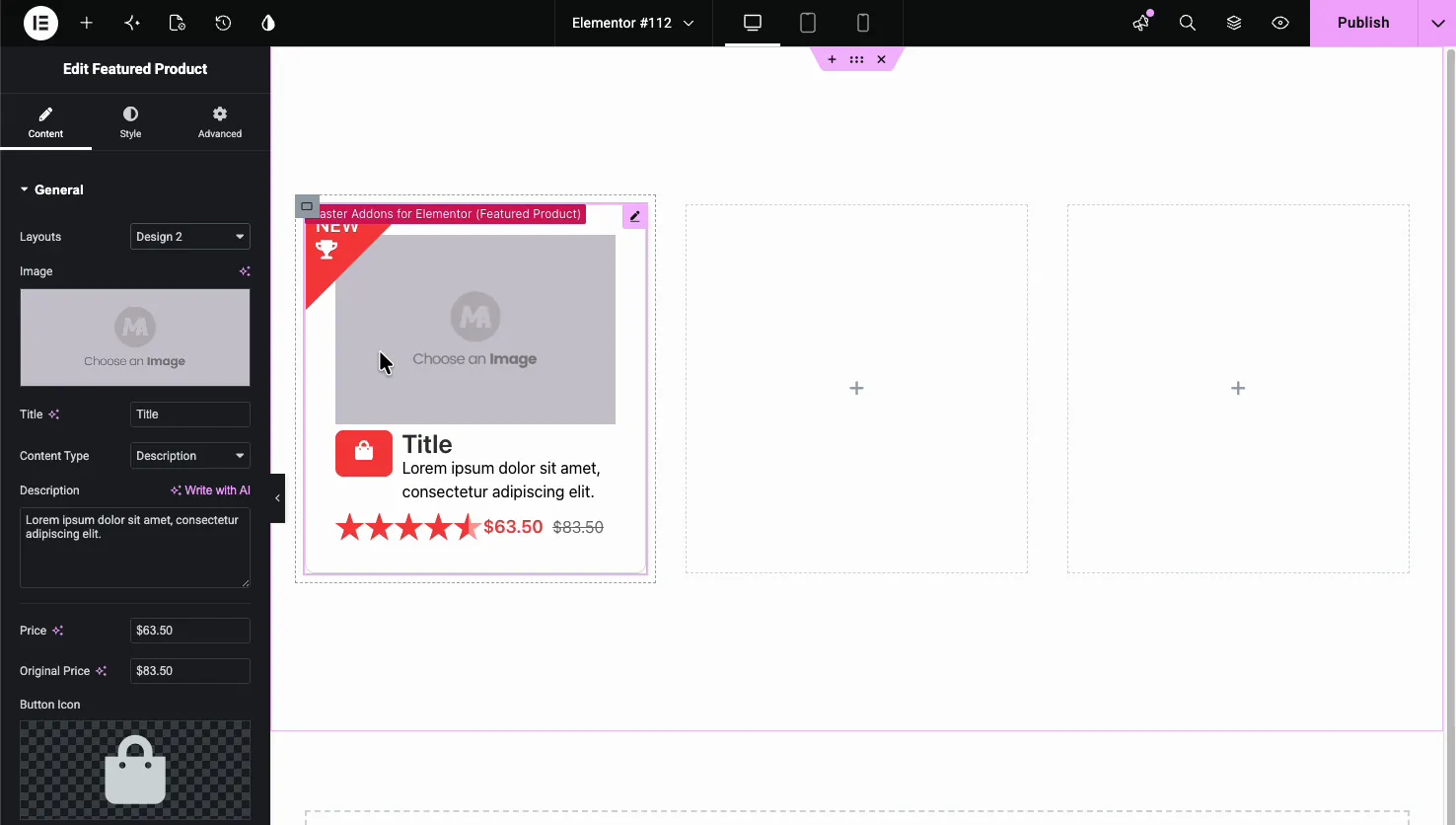Open the Elementor logo menu
1456x825 pixels.
(x=40, y=23)
